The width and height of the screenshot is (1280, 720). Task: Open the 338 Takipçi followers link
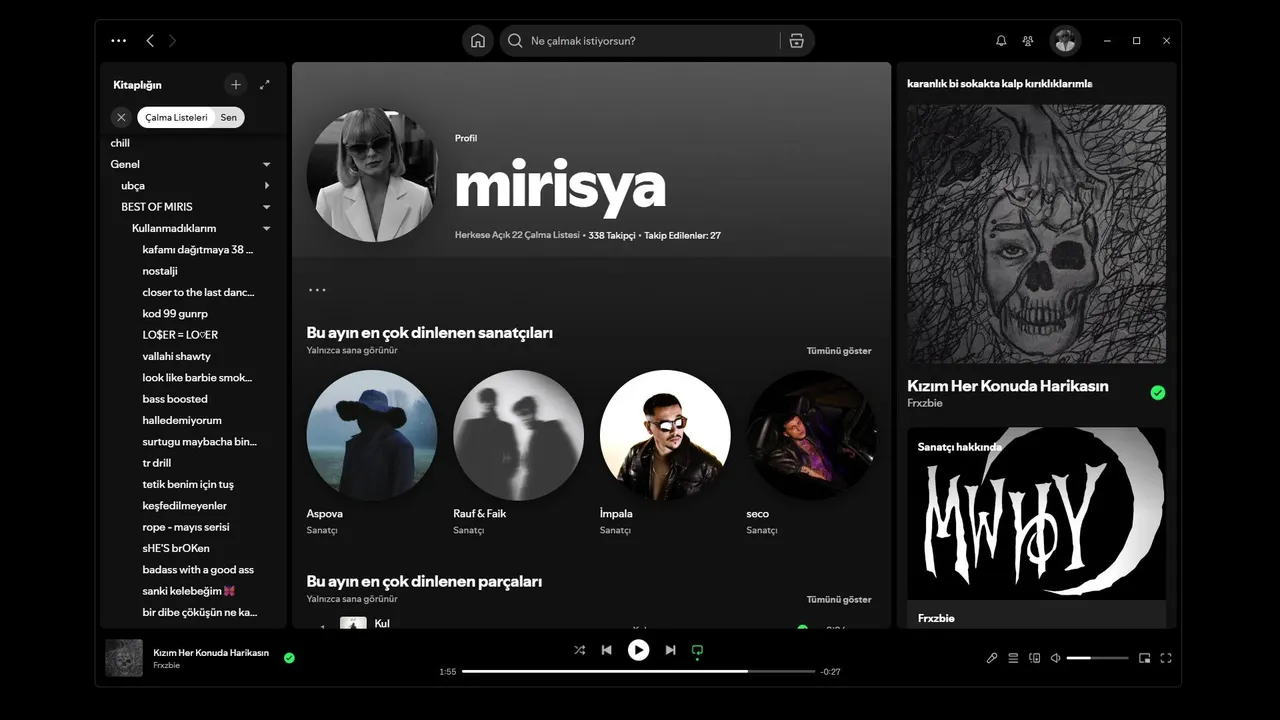coord(612,236)
